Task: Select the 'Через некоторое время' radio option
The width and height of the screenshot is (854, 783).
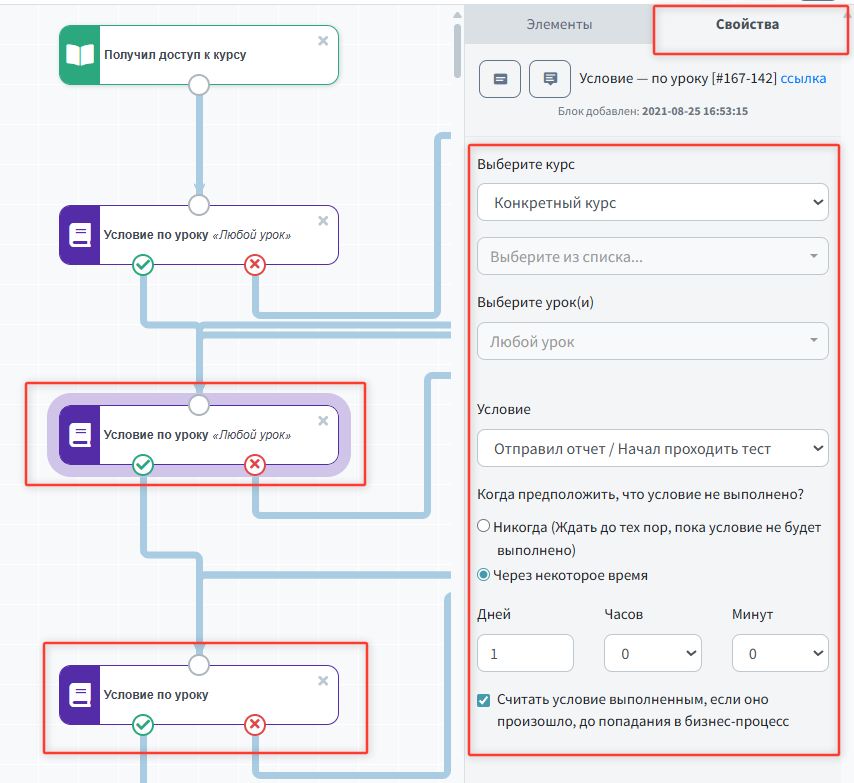Action: [484, 575]
